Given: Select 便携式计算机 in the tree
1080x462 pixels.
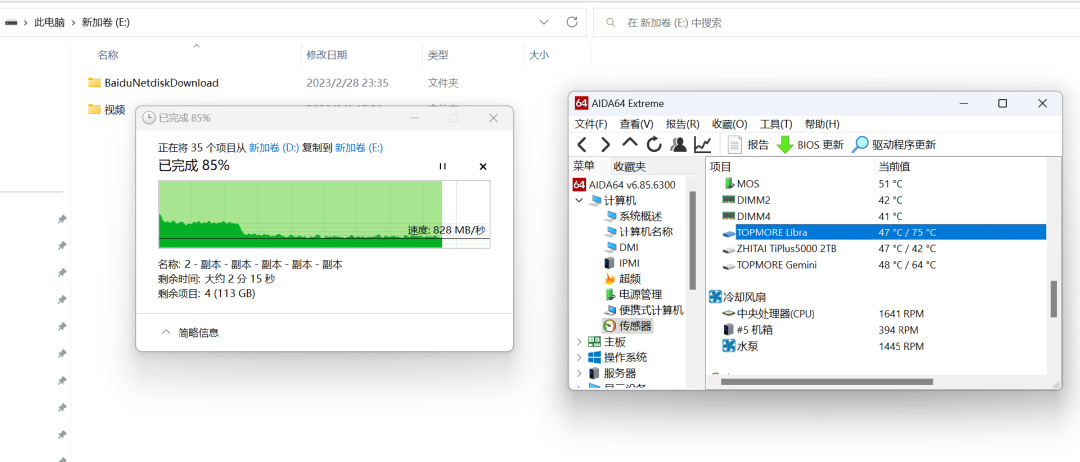Looking at the screenshot, I should (643, 310).
